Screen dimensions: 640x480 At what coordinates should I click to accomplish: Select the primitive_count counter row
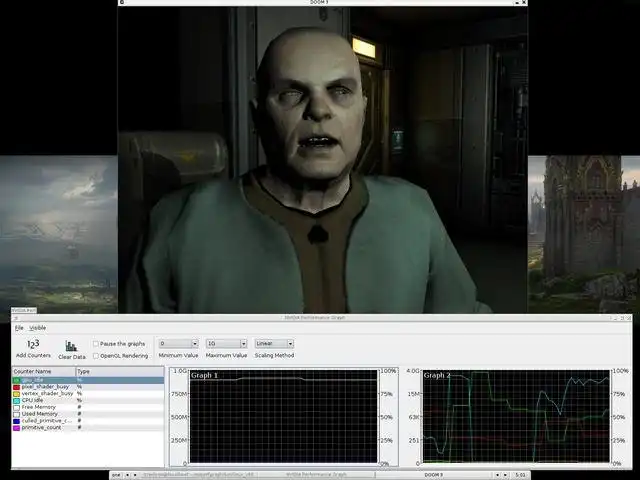click(88, 428)
